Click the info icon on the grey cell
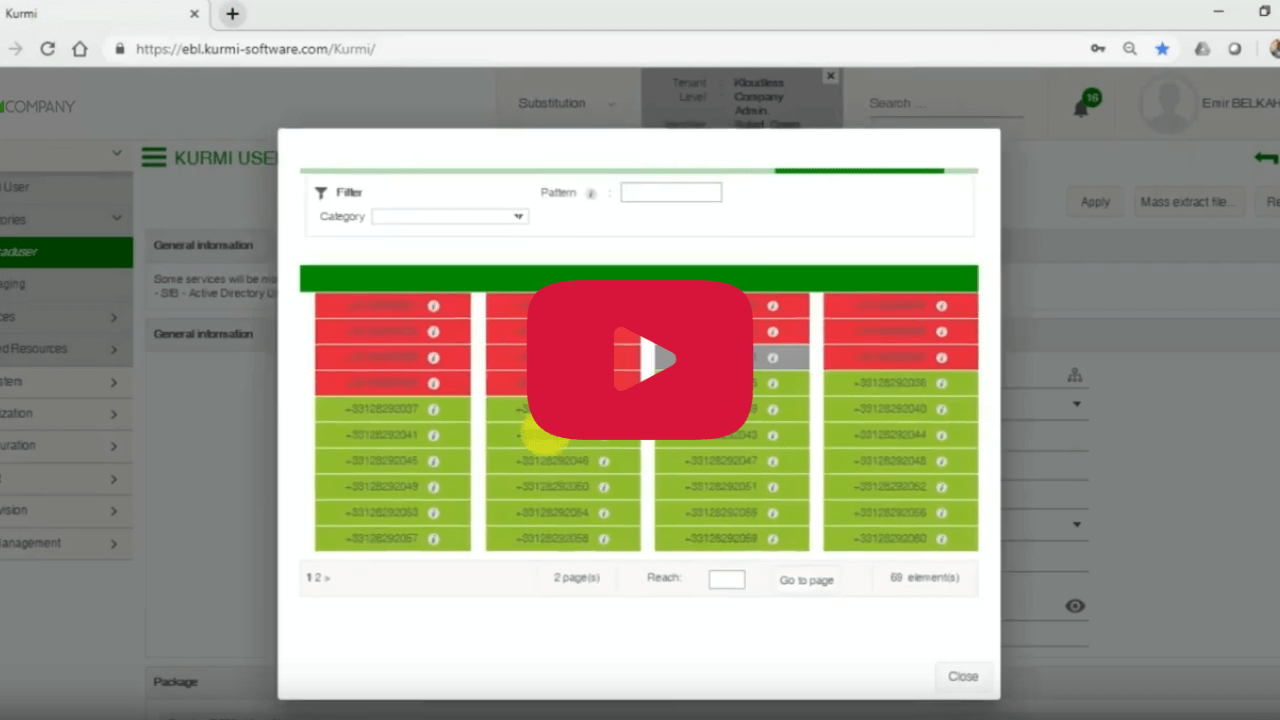1280x720 pixels. (x=773, y=358)
